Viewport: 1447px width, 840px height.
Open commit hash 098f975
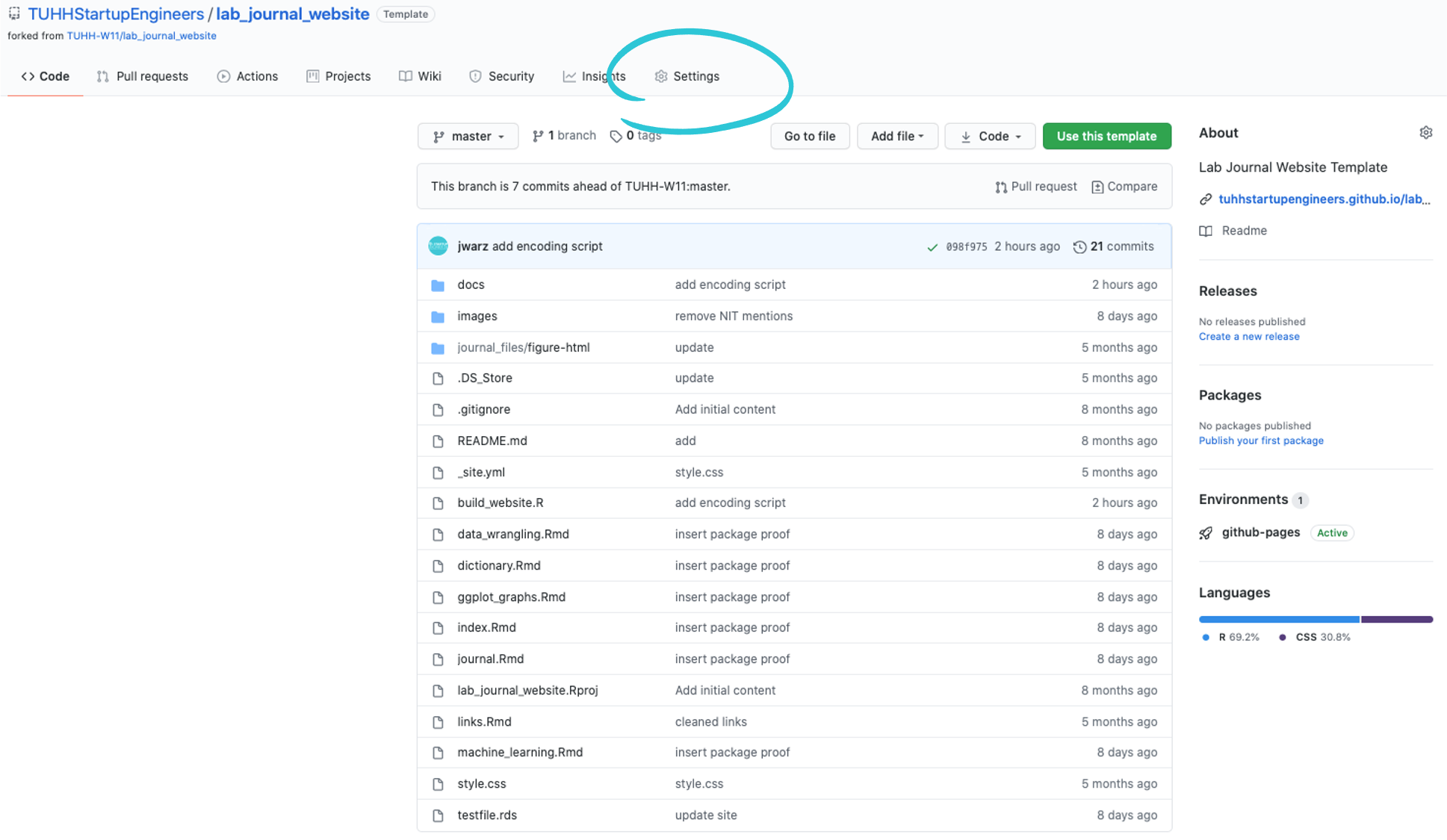tap(967, 247)
